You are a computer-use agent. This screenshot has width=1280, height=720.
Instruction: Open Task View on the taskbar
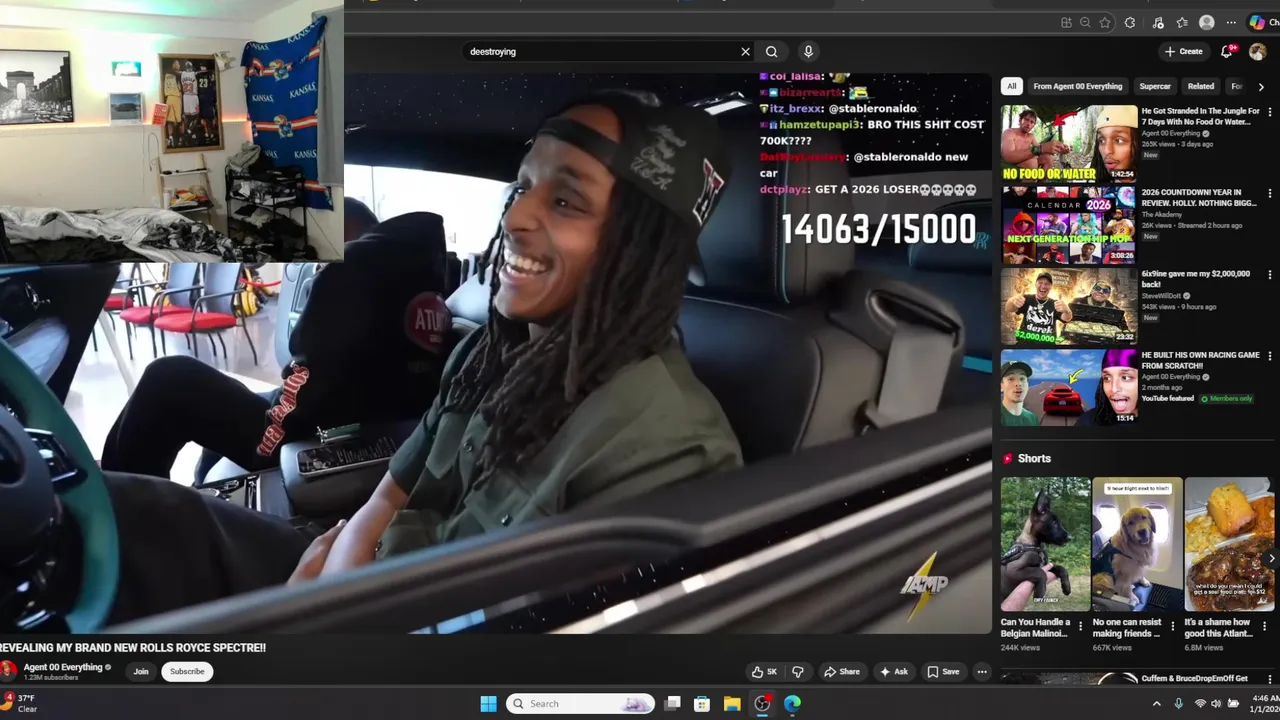(x=673, y=704)
